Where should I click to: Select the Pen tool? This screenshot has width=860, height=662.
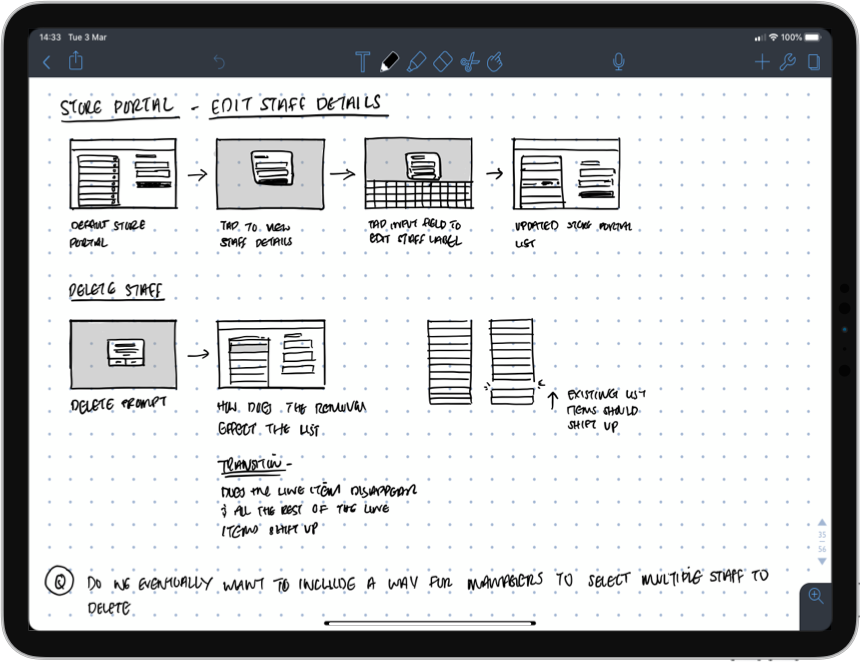pyautogui.click(x=389, y=61)
